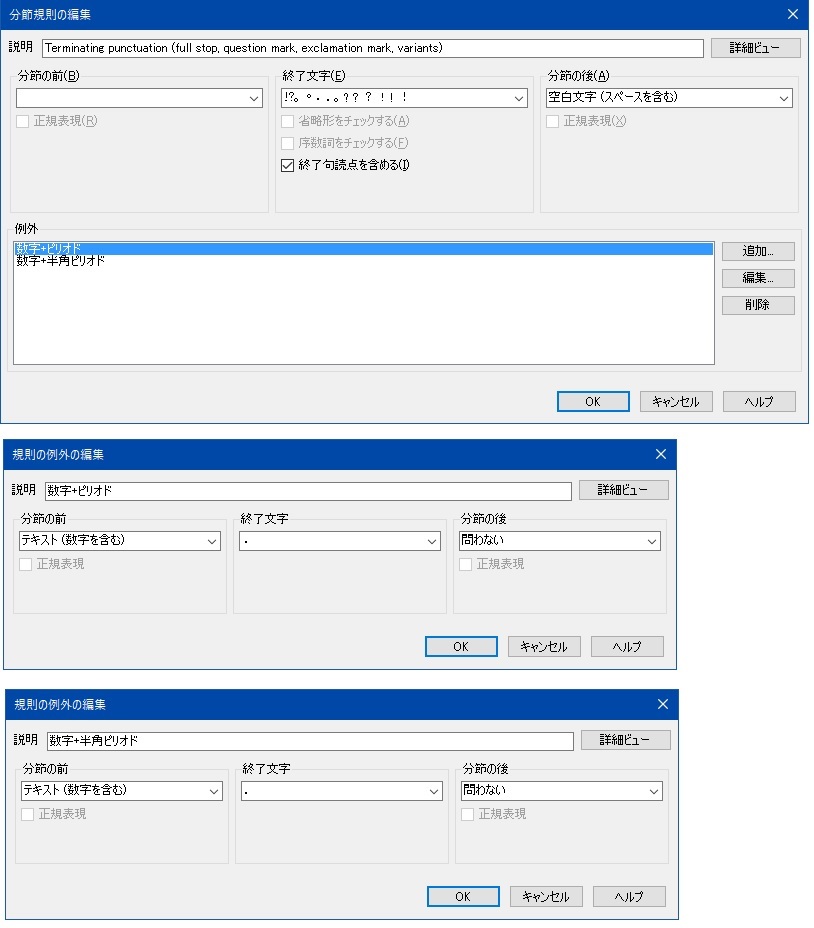Viewport: 814px width, 928px height.
Task: Toggle 正規表現(X) checkbox under 分節の後(A)
Action: tap(552, 121)
